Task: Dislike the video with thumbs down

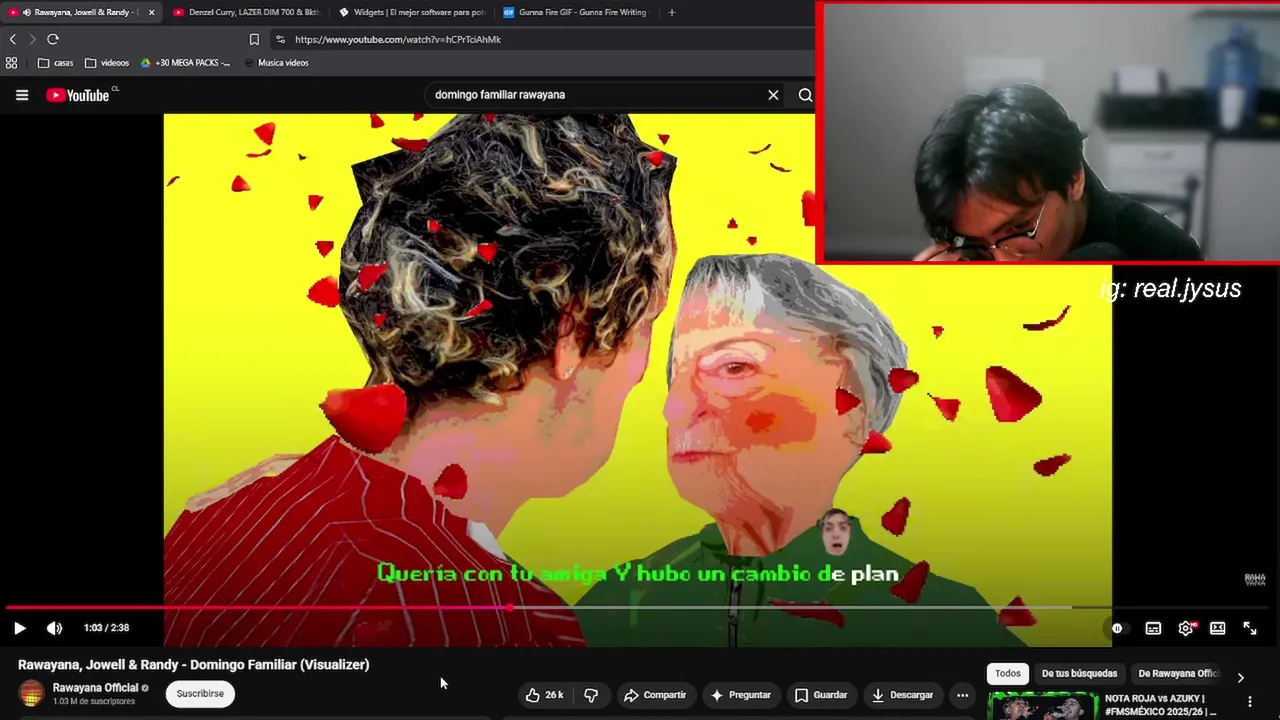Action: pyautogui.click(x=591, y=695)
